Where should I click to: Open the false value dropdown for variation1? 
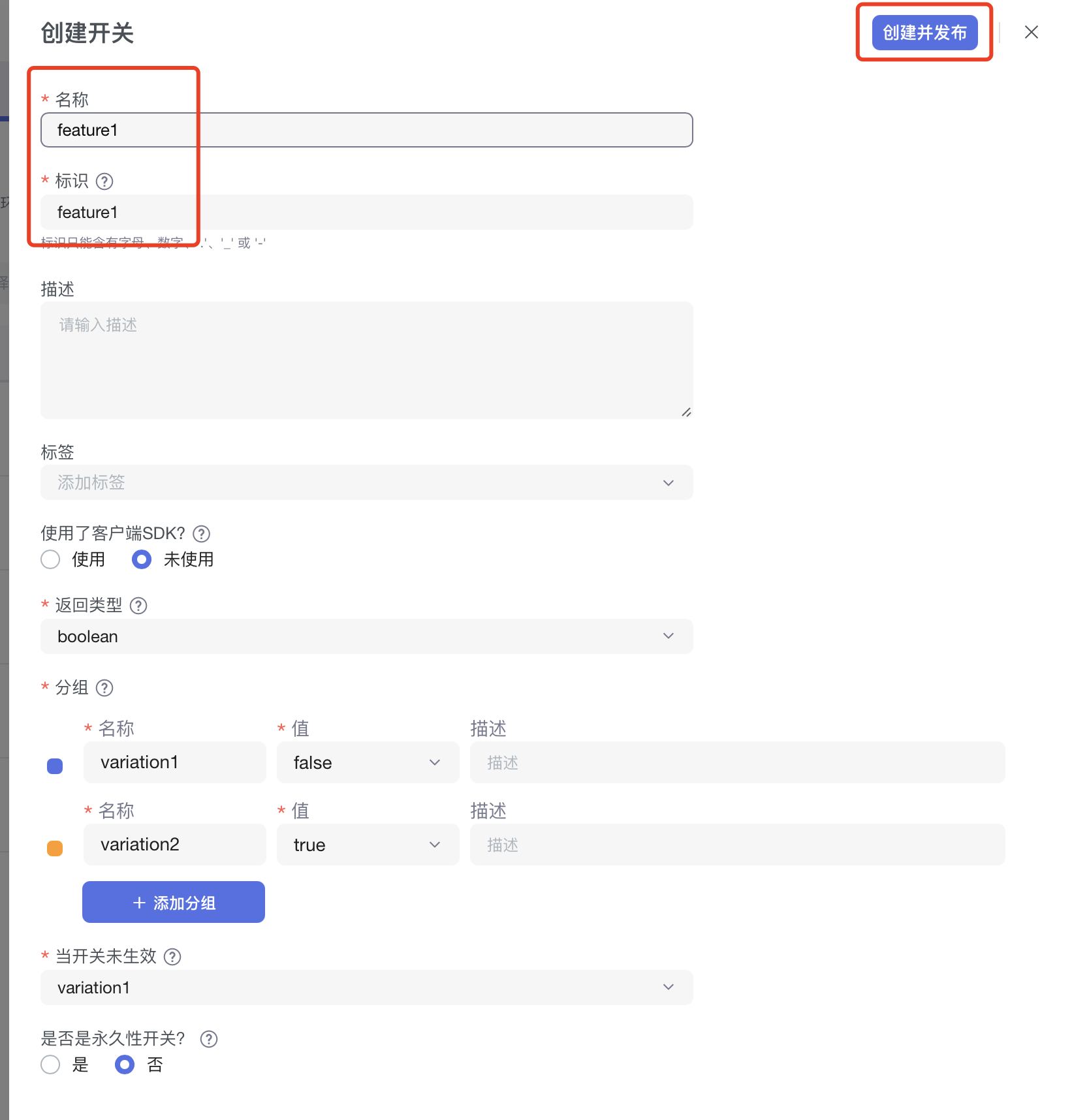pyautogui.click(x=368, y=762)
